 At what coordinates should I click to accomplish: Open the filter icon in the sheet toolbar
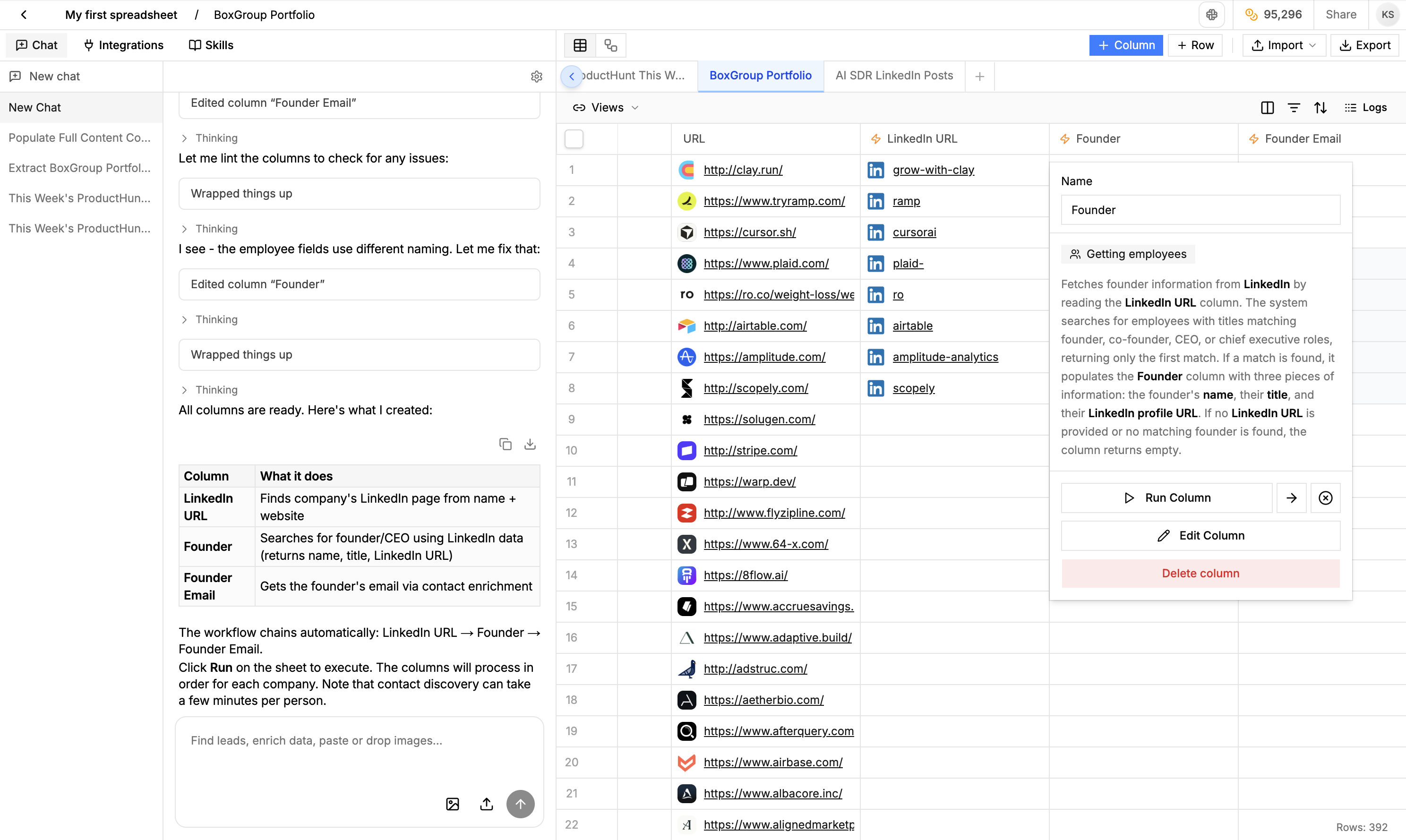coord(1295,108)
